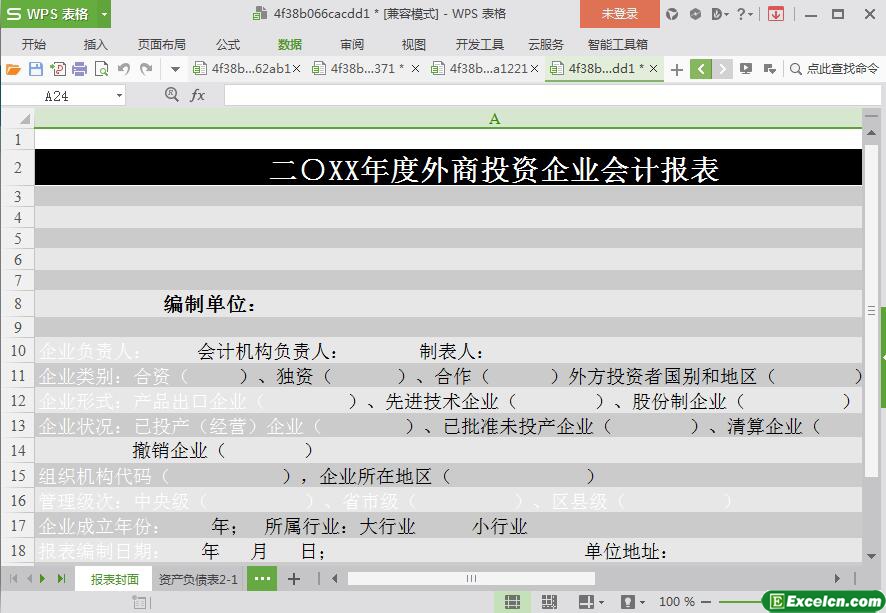
Task: Click the 编制单位 cell text
Action: 210,304
